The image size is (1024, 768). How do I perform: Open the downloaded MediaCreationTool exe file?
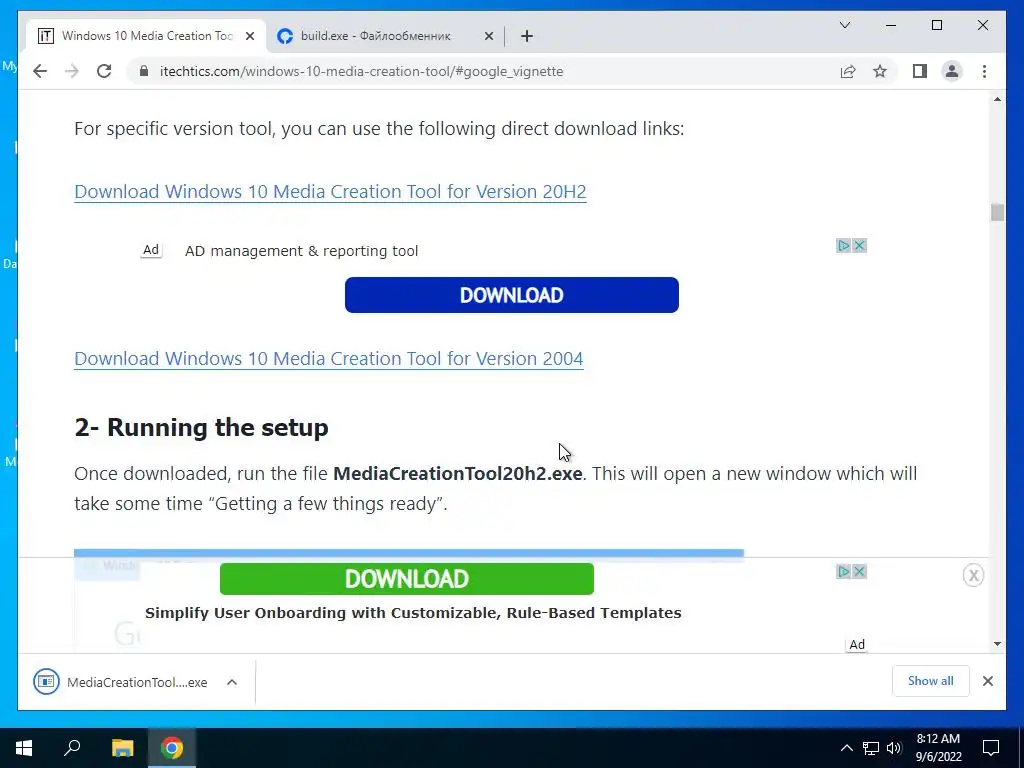pyautogui.click(x=121, y=682)
